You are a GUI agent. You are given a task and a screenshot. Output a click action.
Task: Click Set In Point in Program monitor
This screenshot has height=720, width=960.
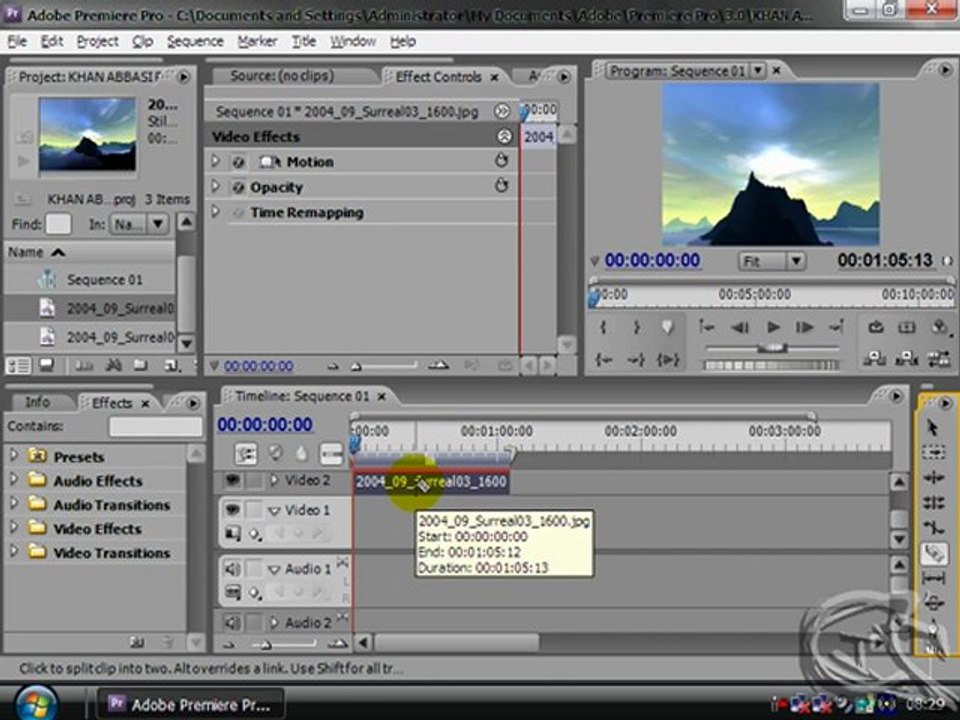point(604,328)
